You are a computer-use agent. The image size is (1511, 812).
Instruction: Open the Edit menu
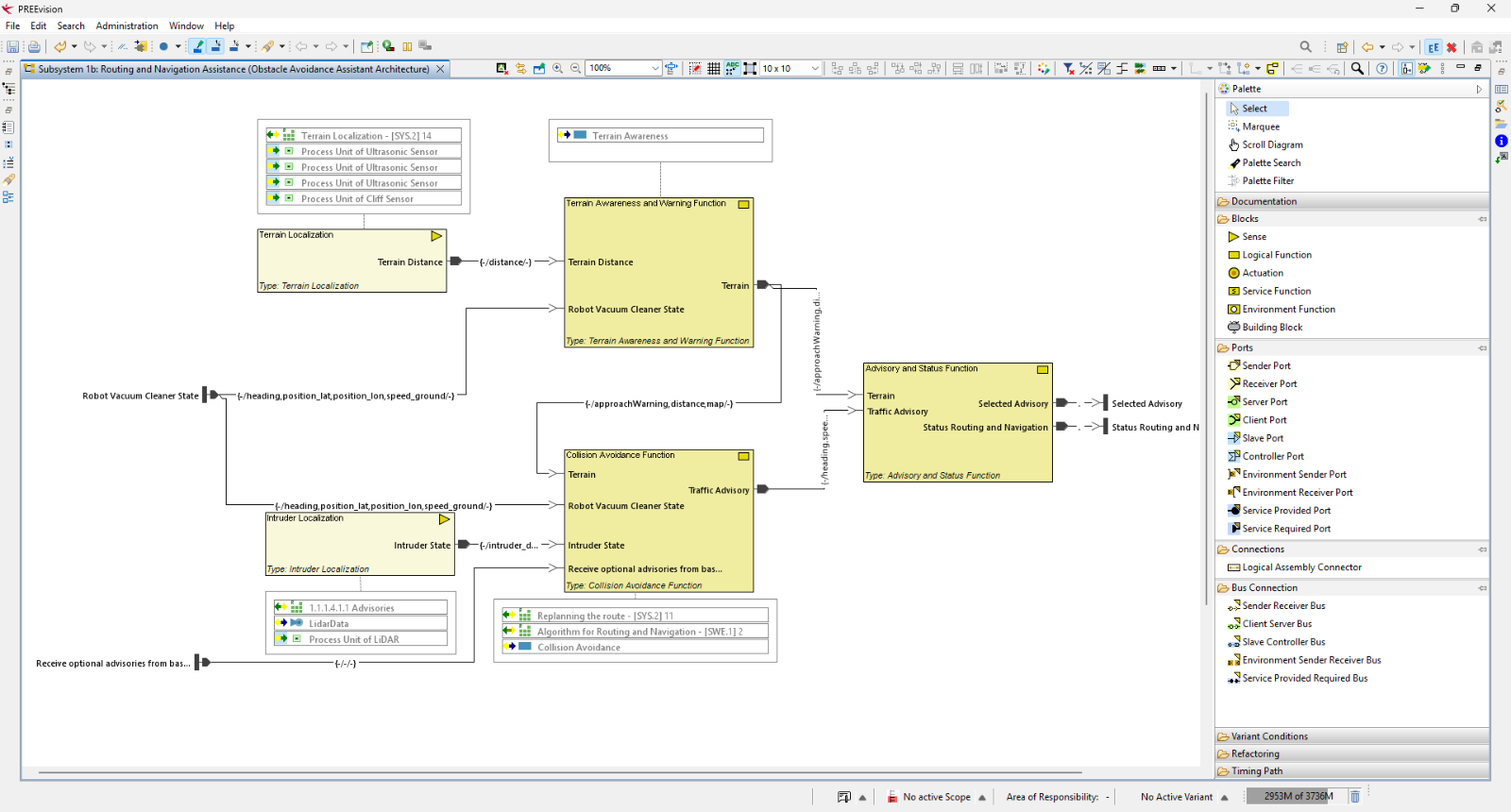(x=38, y=26)
